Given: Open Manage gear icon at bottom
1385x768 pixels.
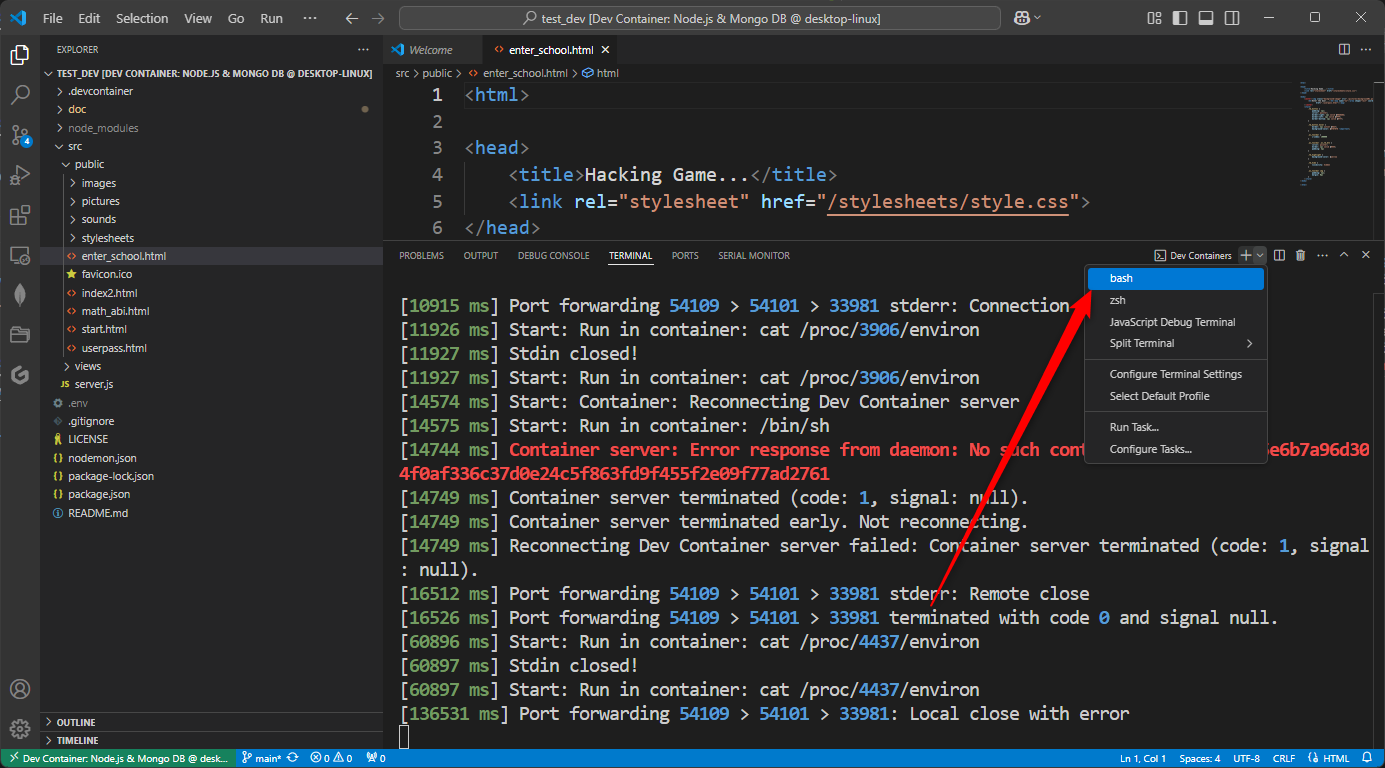Looking at the screenshot, I should pyautogui.click(x=20, y=729).
